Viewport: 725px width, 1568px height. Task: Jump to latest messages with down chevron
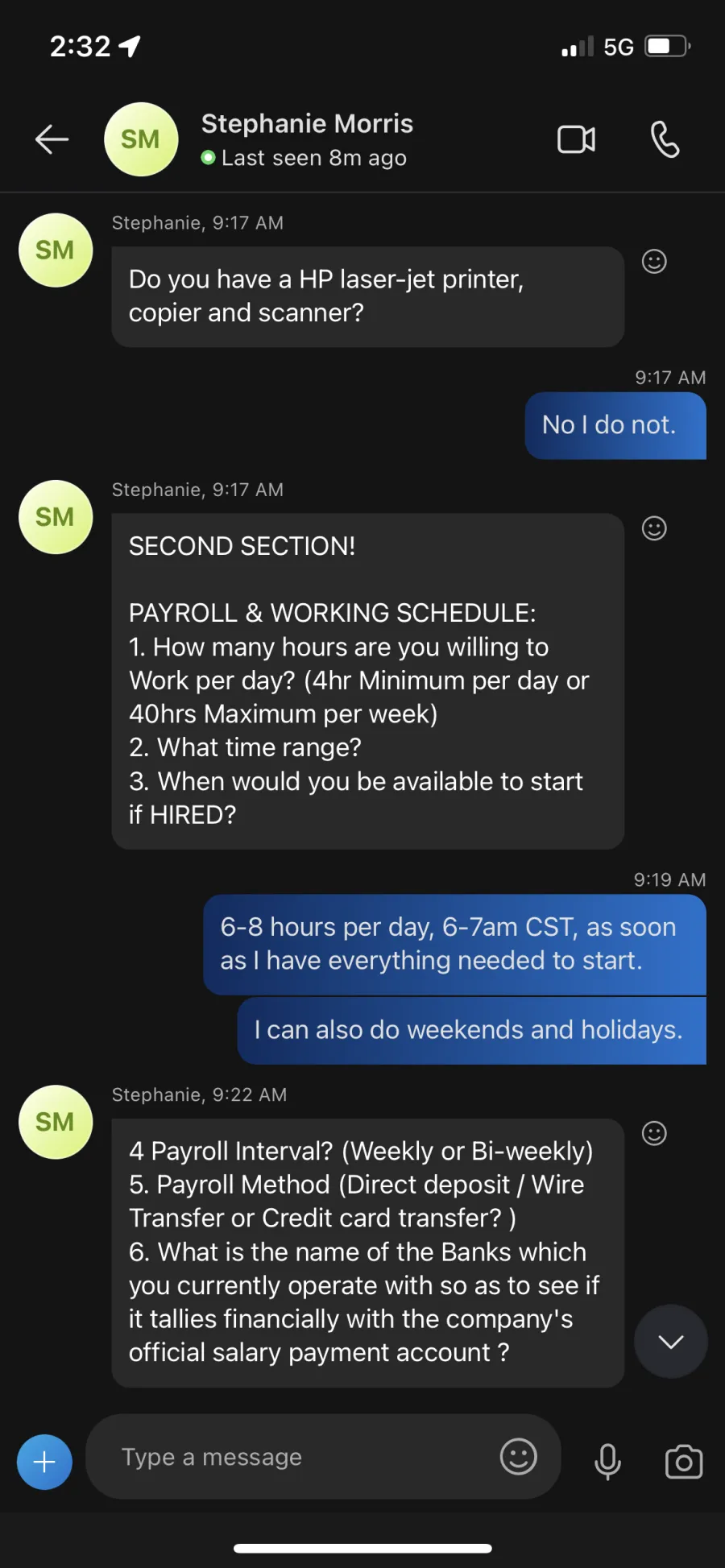[x=671, y=1342]
